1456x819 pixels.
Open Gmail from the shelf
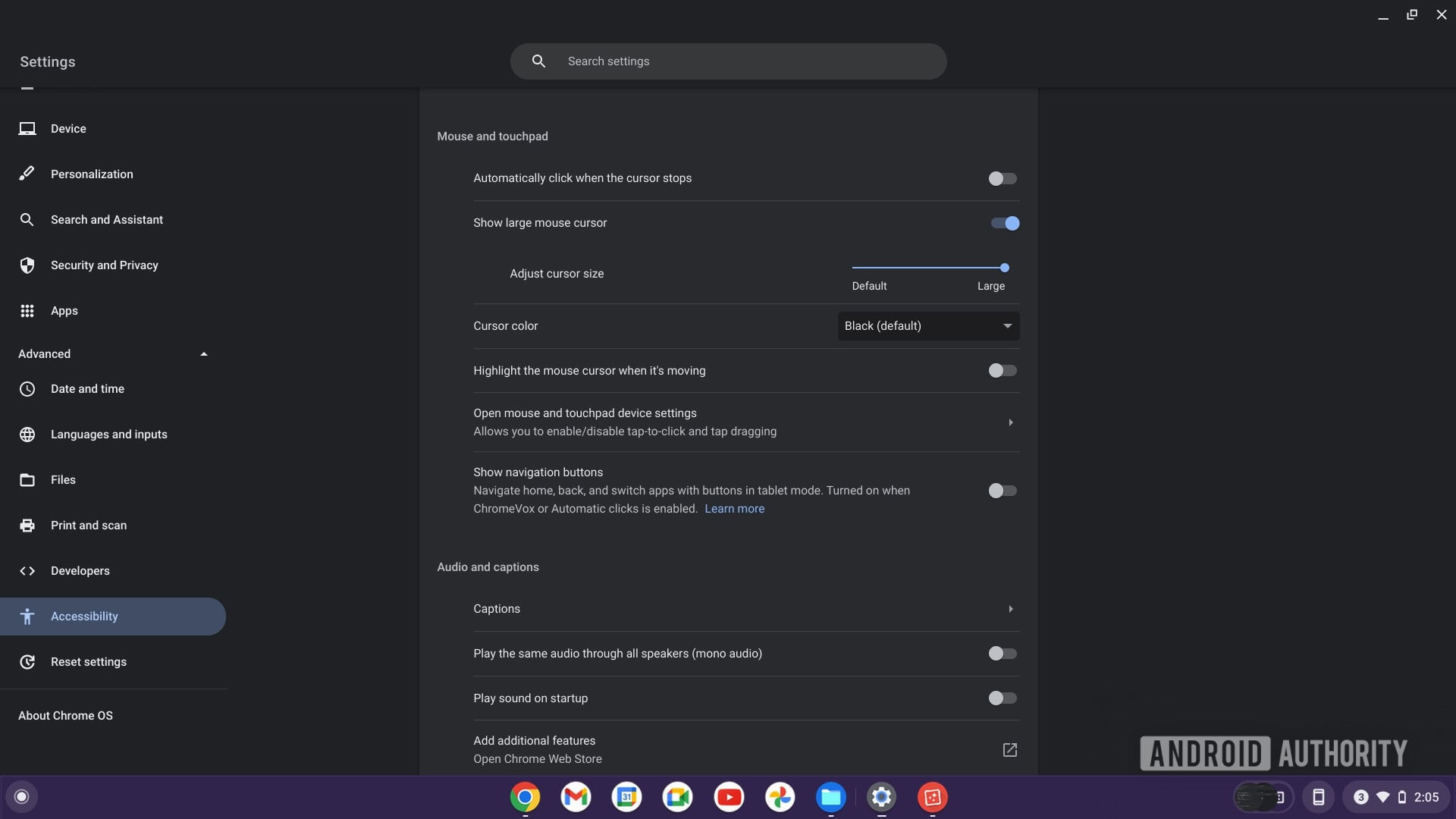pyautogui.click(x=576, y=797)
